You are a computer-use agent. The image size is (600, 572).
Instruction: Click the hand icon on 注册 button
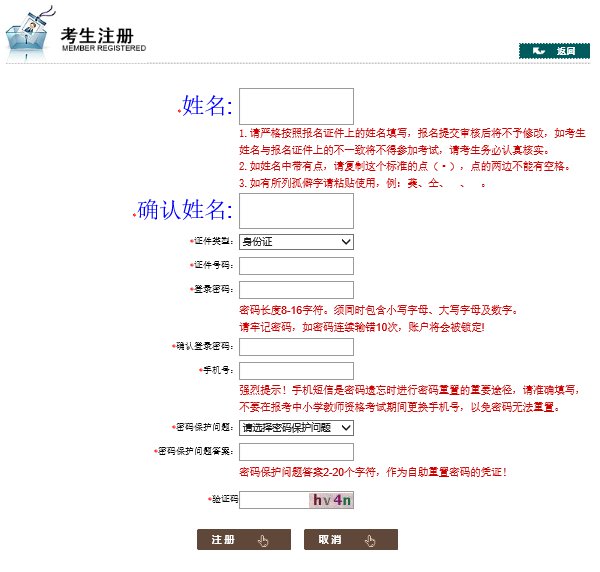point(263,540)
